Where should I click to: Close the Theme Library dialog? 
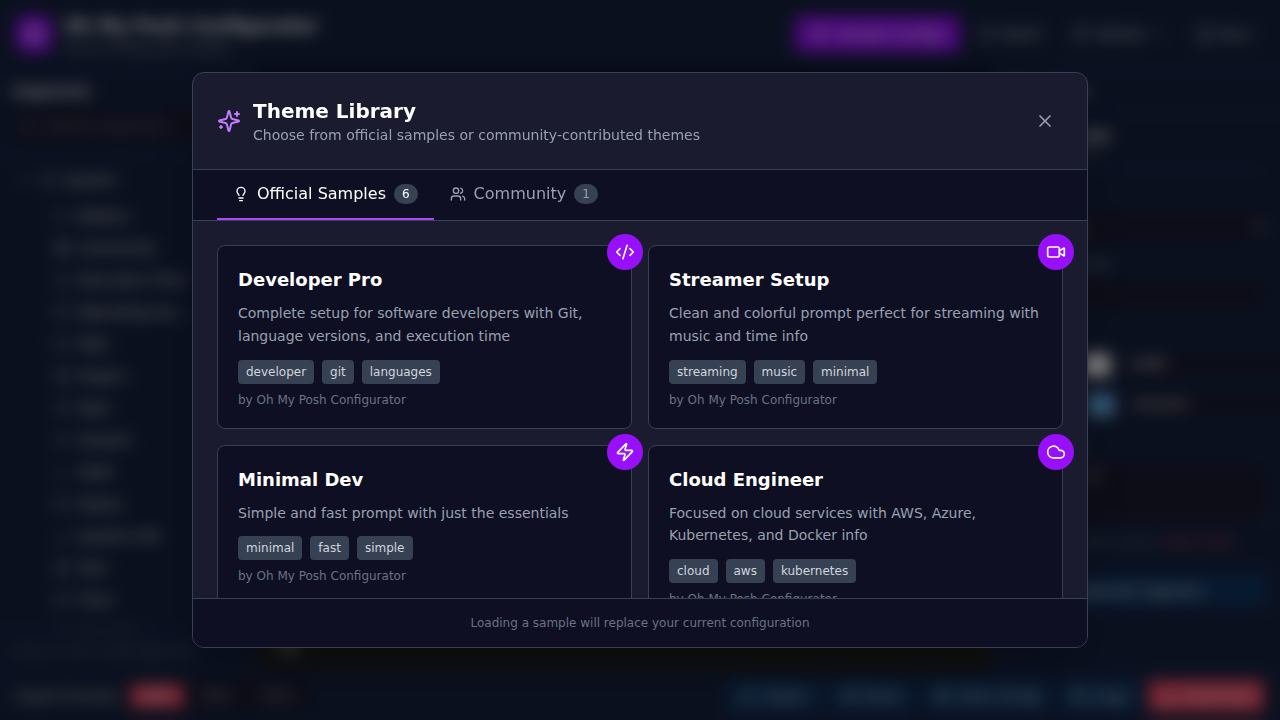[x=1044, y=121]
